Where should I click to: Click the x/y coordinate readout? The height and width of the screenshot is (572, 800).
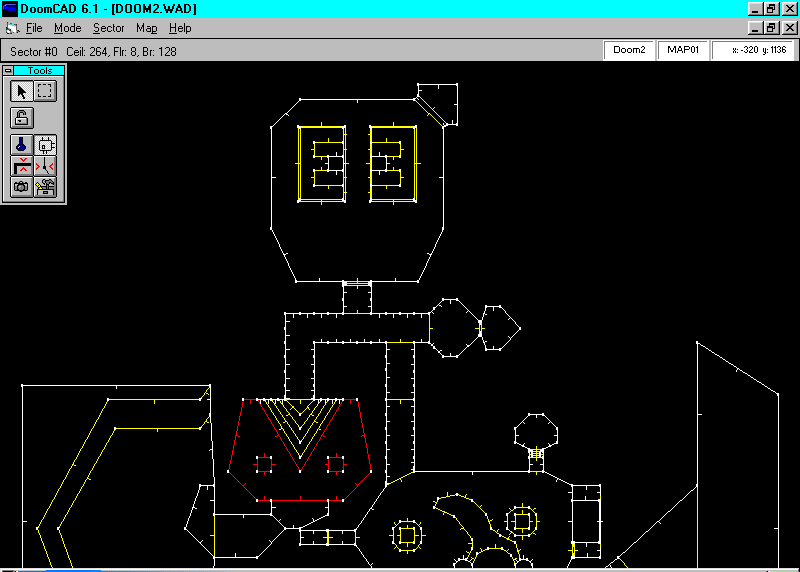[x=753, y=50]
